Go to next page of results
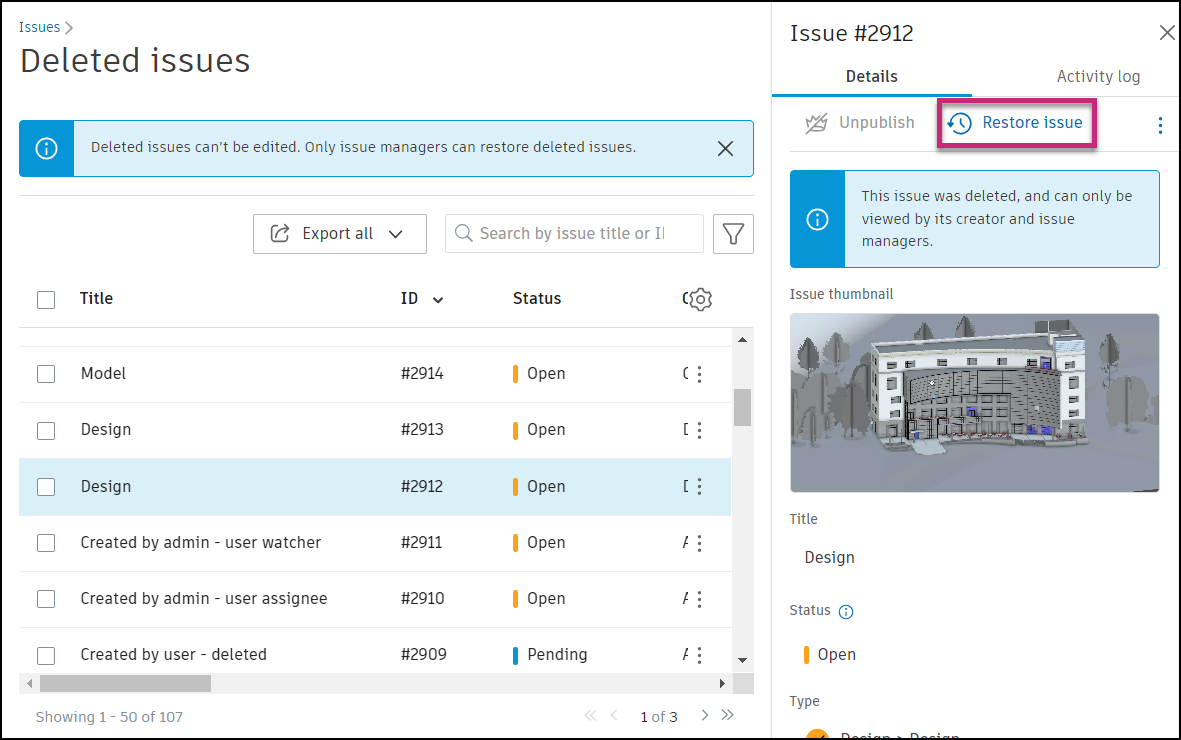1181x740 pixels. [705, 715]
